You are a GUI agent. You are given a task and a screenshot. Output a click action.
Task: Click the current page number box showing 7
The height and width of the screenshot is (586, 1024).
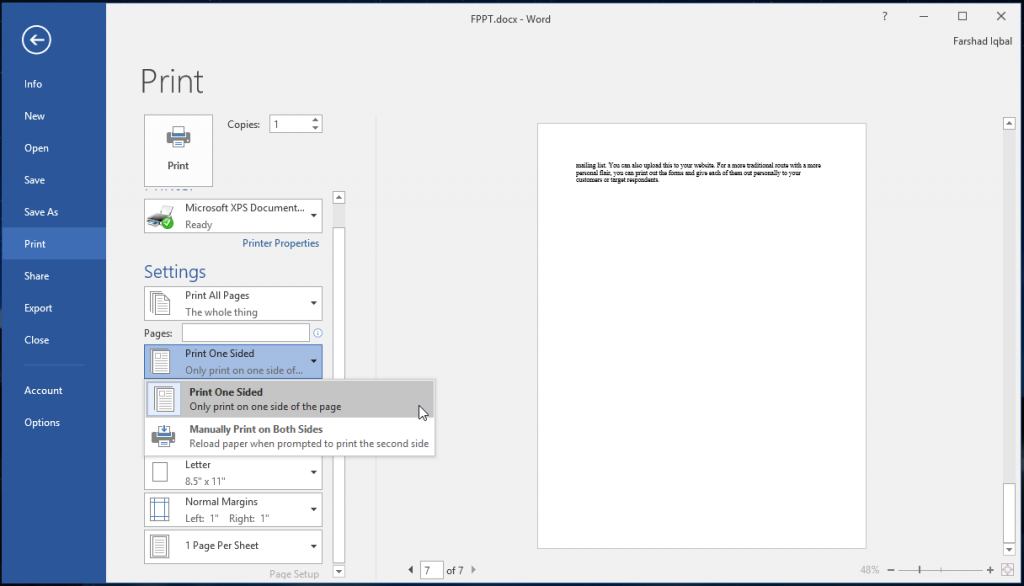(x=431, y=569)
